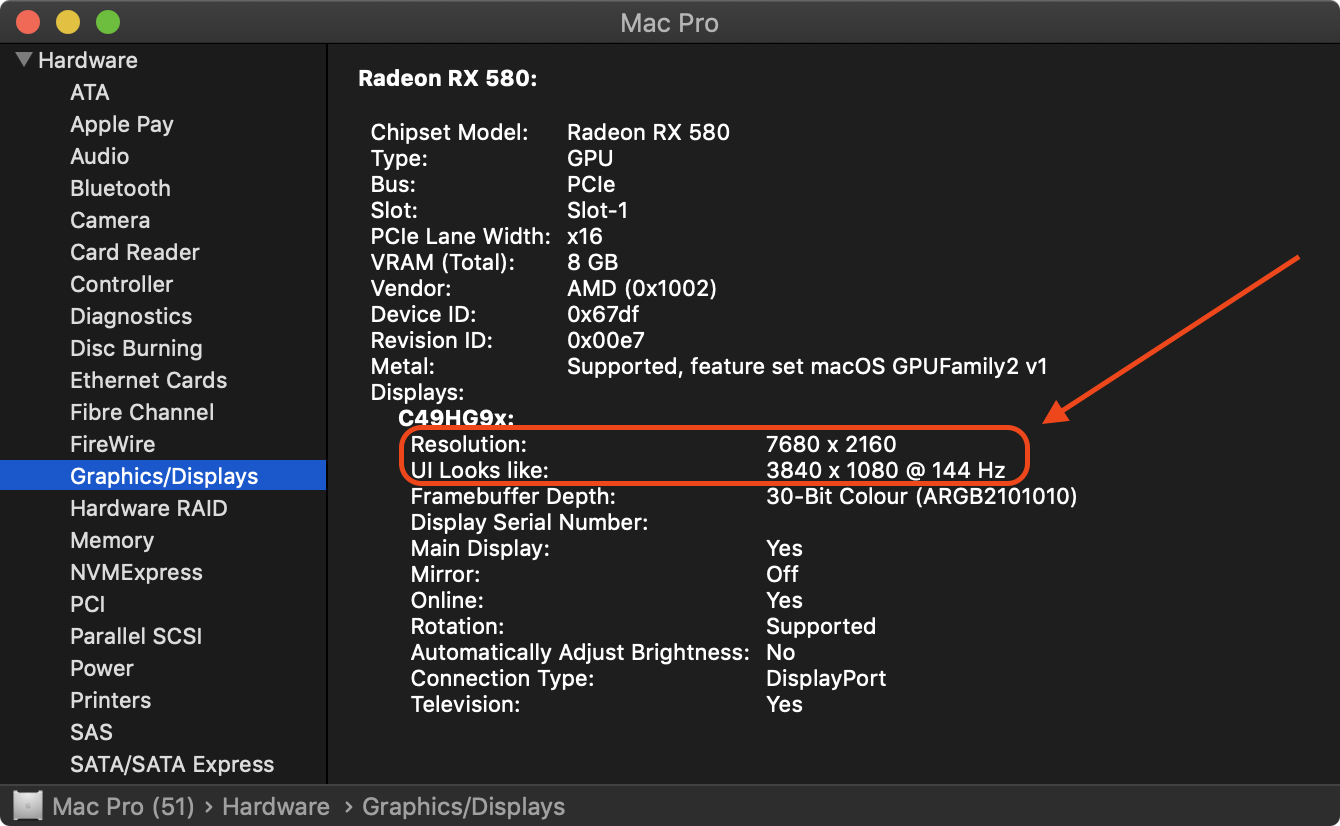Select Power in the sidebar
Screen dimensions: 1340x826
102,668
